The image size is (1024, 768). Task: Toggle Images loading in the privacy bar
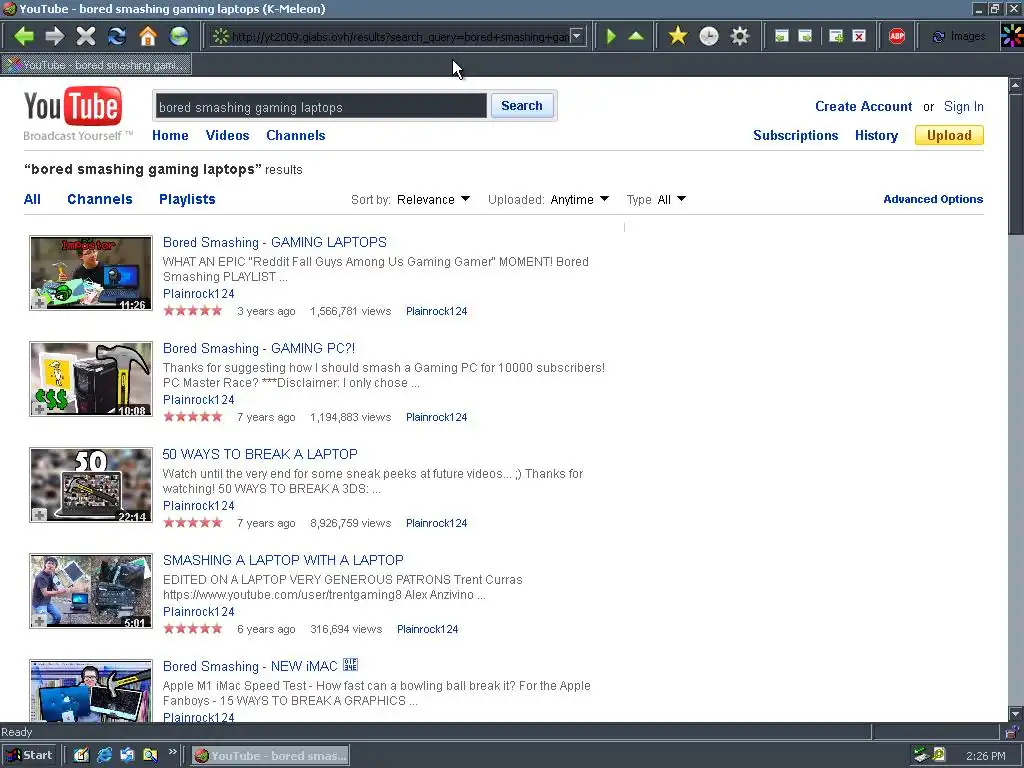tap(959, 37)
